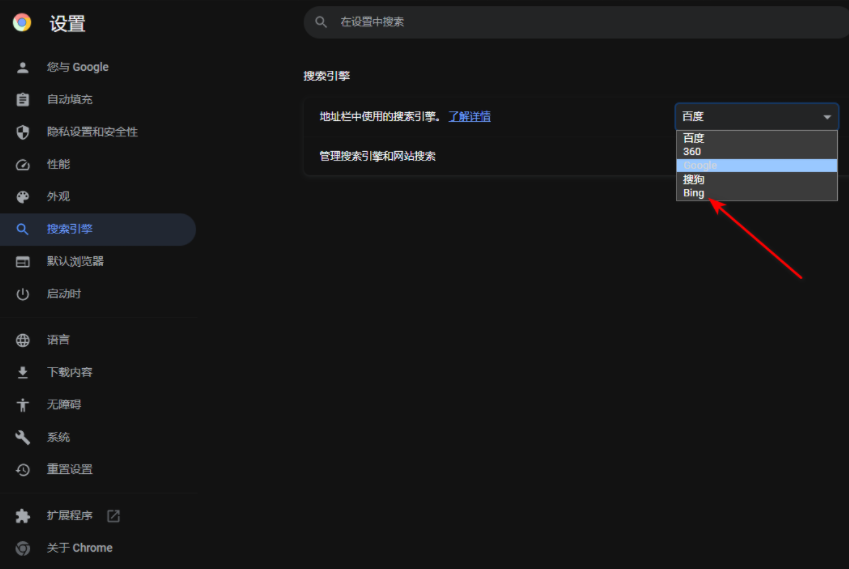
Task: Click the accessibility icon for 无障碍
Action: (23, 405)
